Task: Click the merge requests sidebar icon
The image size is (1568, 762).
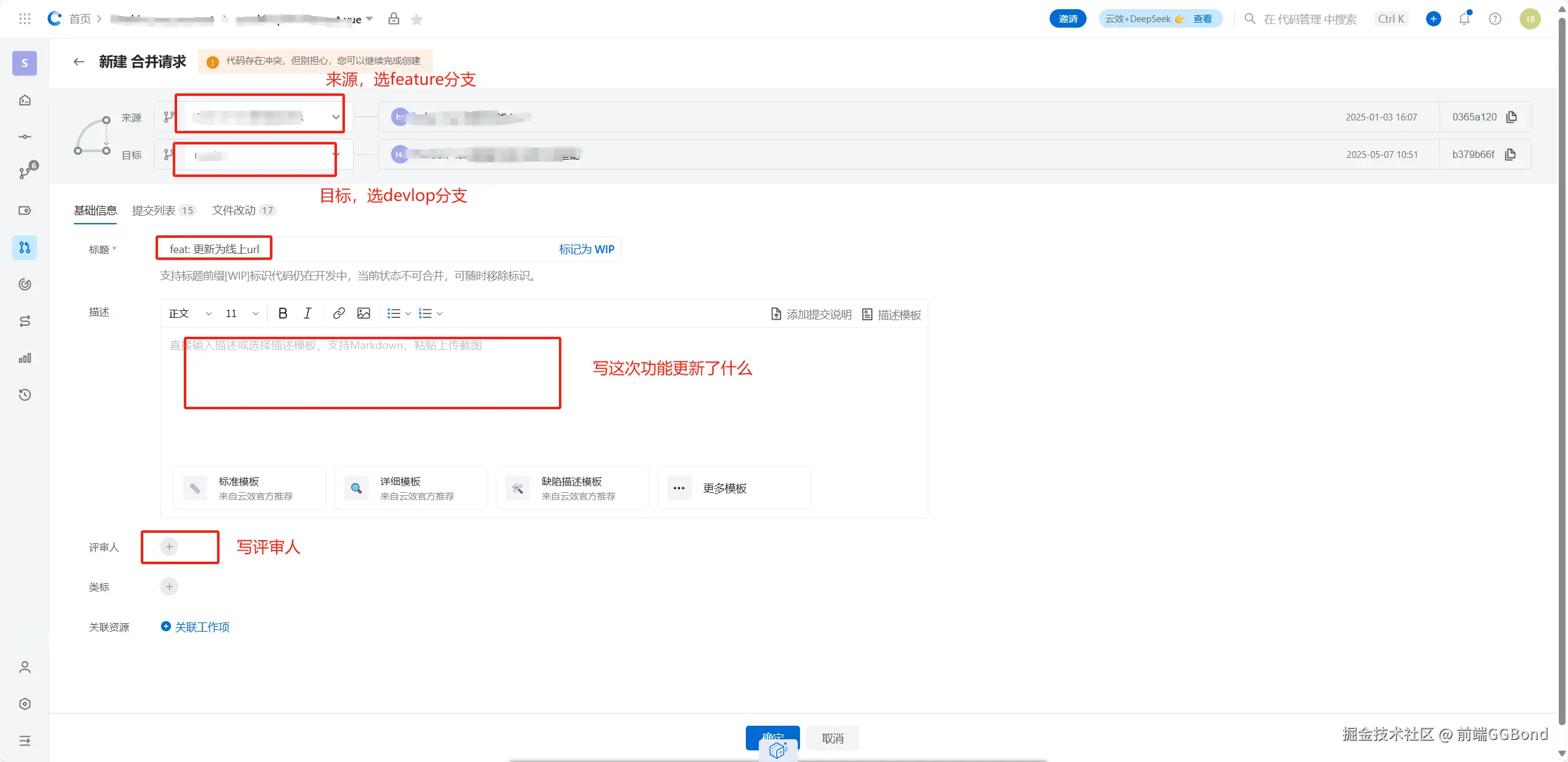Action: point(25,248)
